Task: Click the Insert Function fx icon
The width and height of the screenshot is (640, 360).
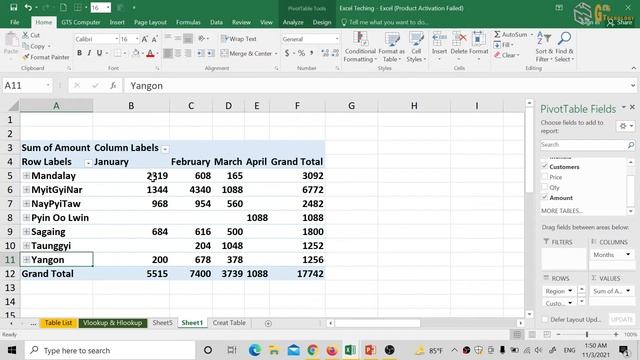Action: coord(113,86)
